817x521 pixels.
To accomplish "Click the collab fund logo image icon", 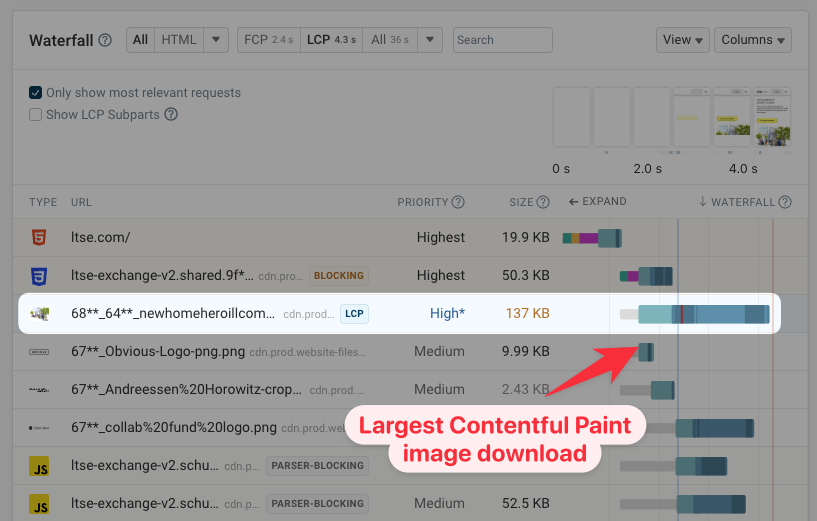I will (39, 428).
